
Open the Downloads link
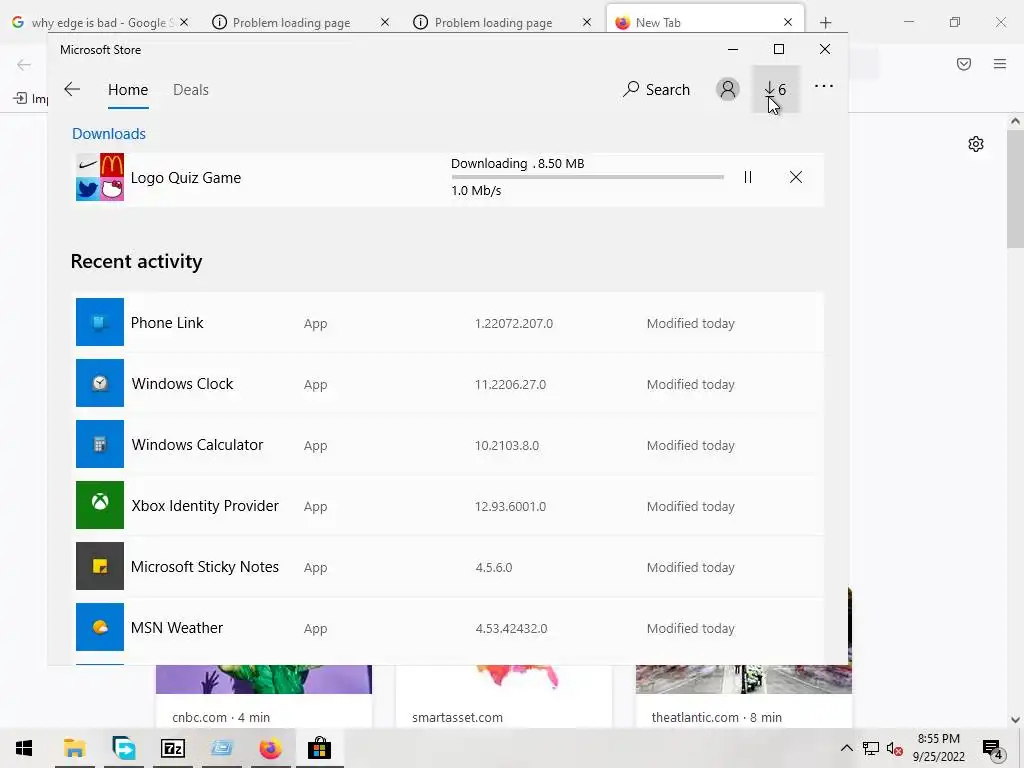[109, 134]
